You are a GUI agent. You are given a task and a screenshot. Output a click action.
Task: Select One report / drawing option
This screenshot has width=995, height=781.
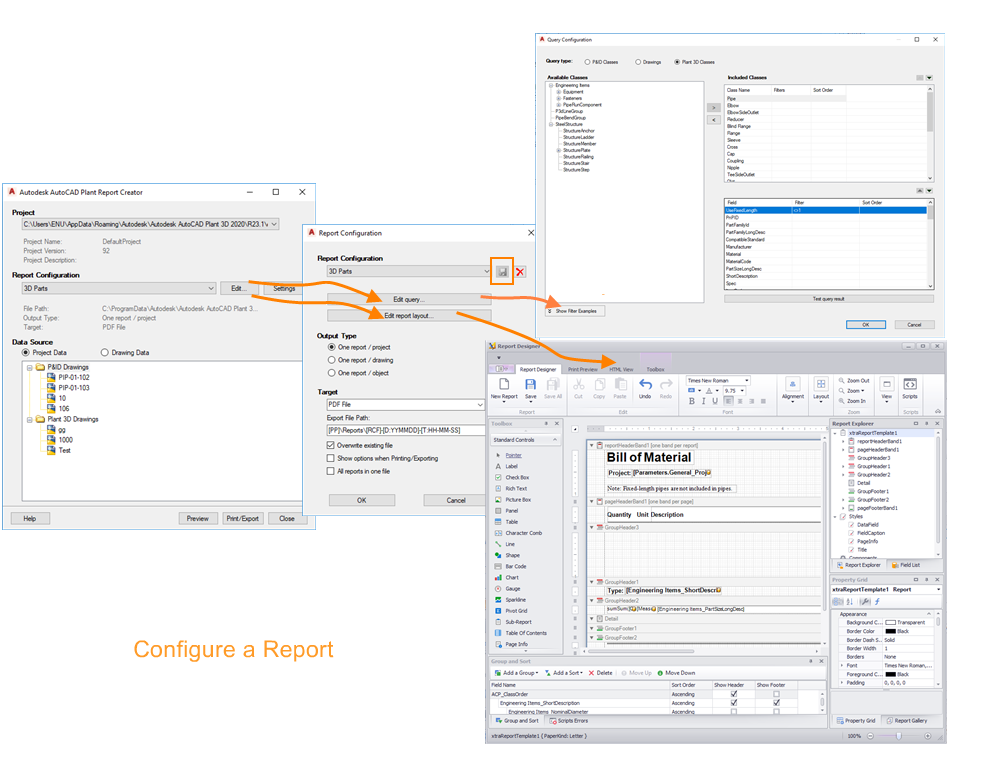click(331, 360)
